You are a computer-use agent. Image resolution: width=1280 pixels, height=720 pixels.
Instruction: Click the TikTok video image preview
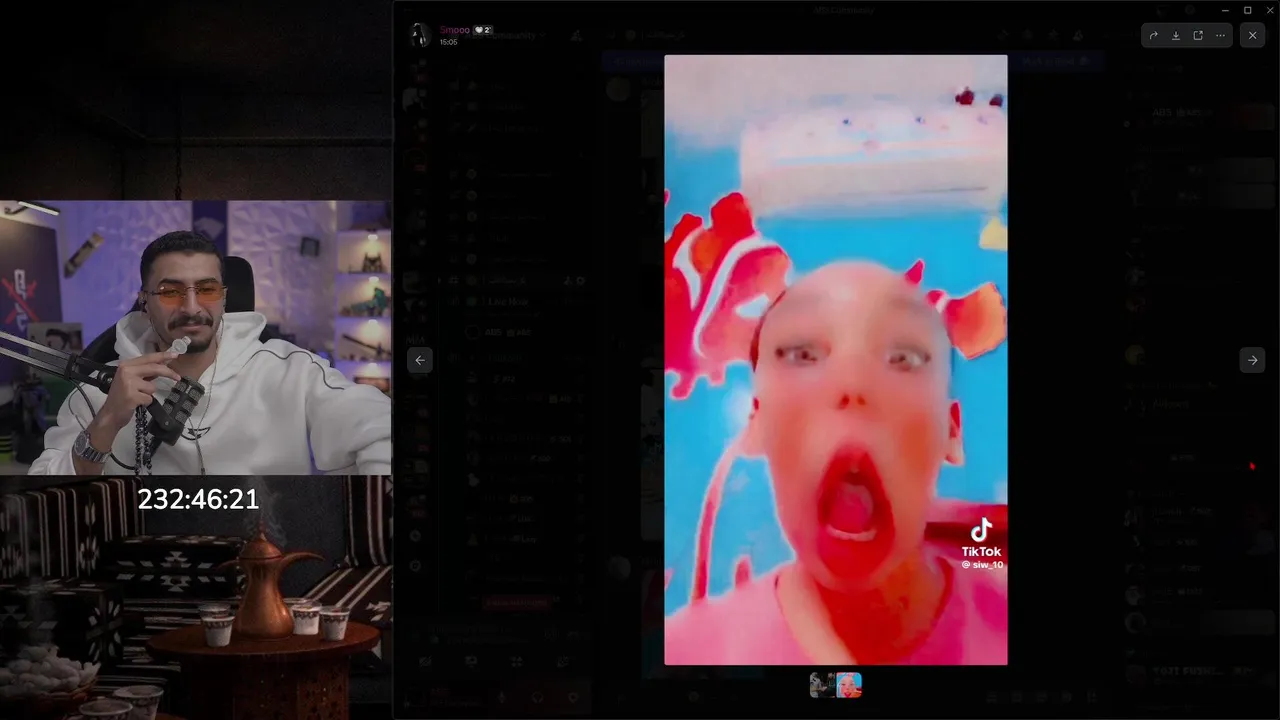[x=836, y=360]
